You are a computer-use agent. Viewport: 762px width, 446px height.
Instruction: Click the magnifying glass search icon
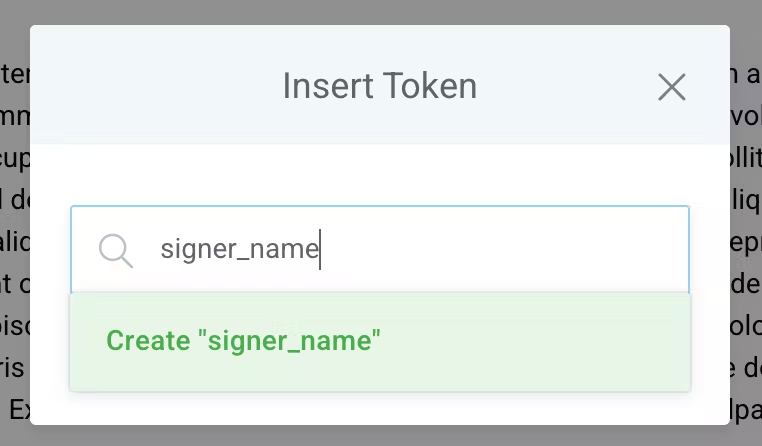pos(116,251)
